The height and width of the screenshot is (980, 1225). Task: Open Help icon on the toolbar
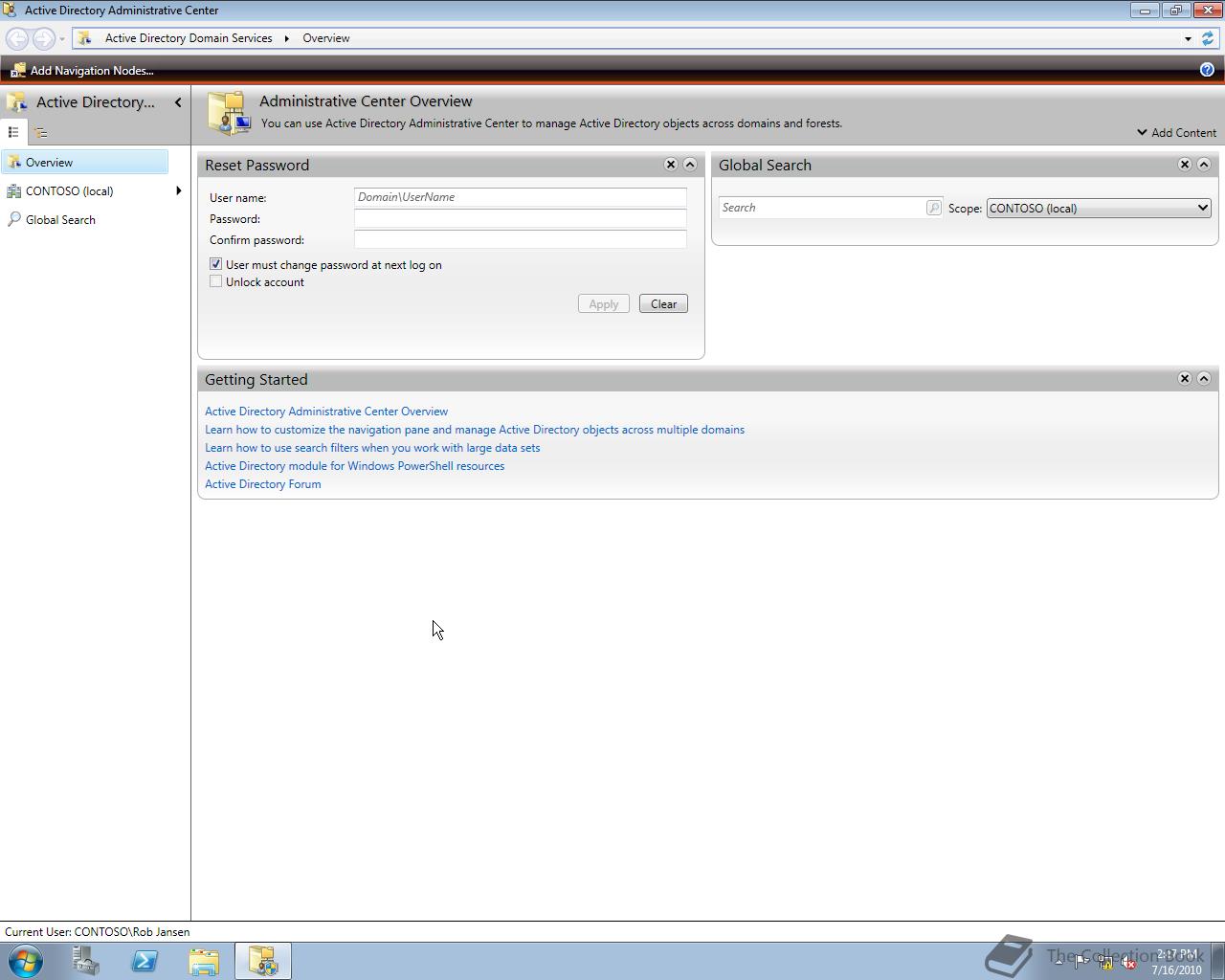coord(1207,70)
